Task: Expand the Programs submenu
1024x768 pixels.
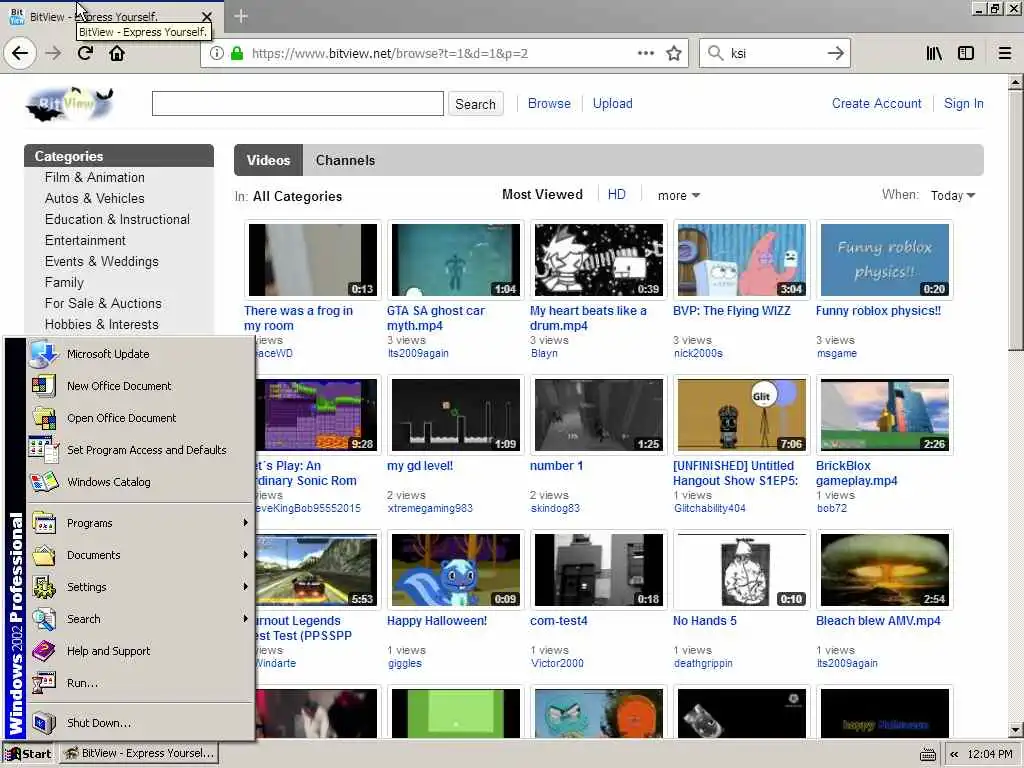Action: click(140, 523)
